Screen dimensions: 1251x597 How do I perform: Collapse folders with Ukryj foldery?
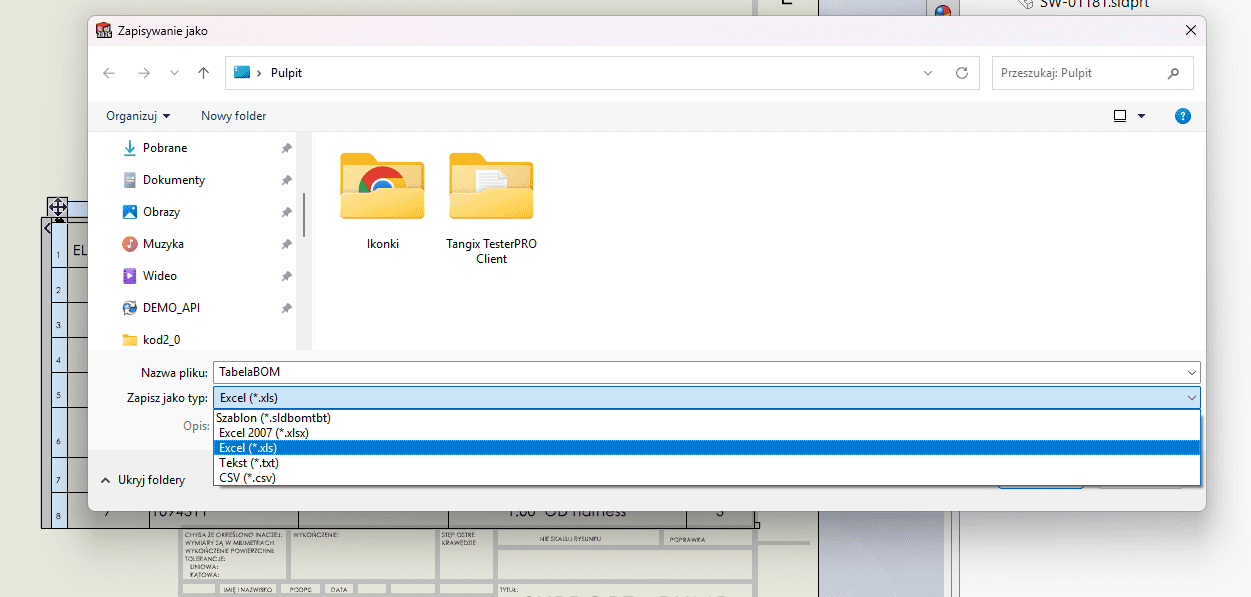coord(143,480)
